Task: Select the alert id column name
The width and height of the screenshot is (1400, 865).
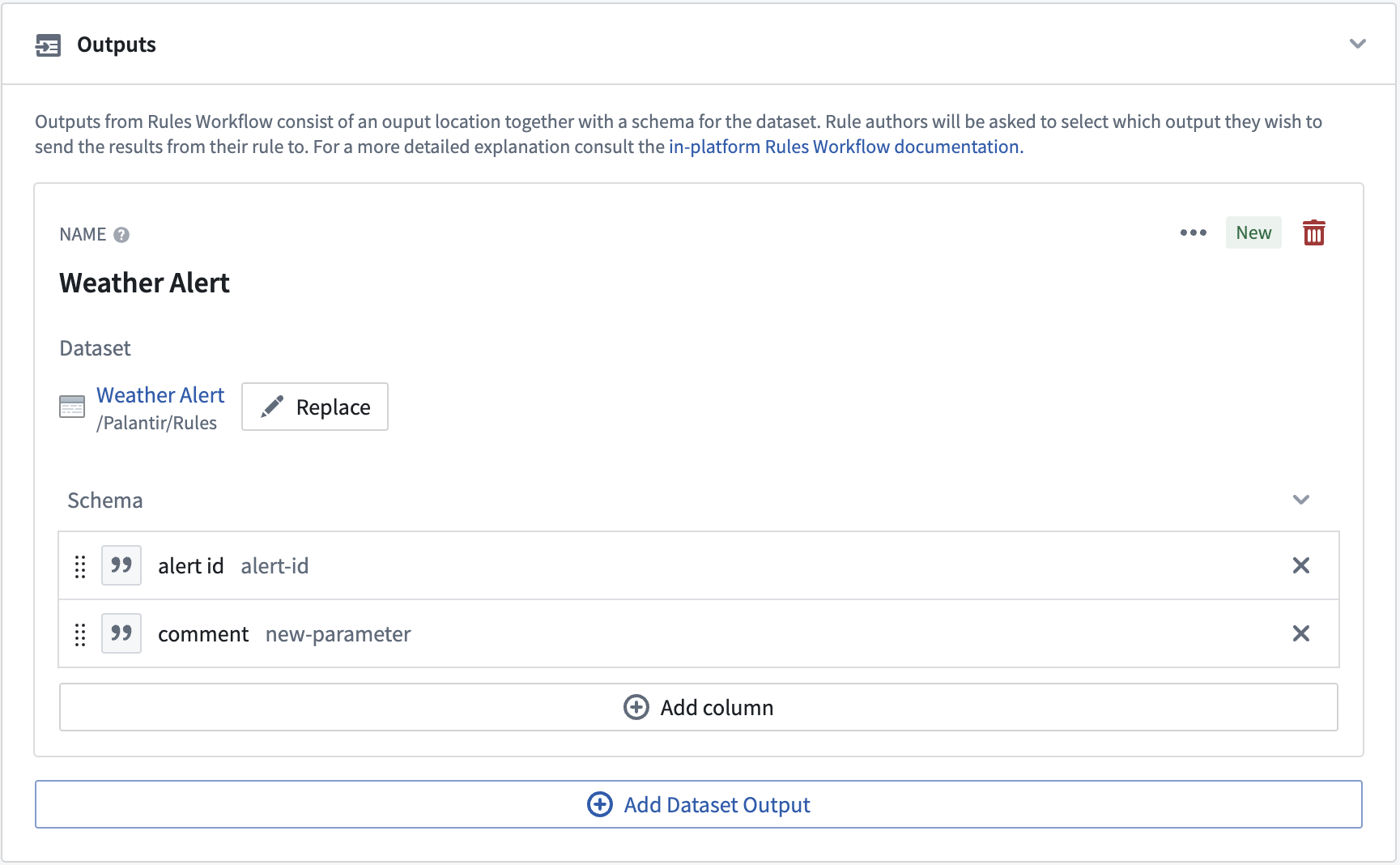Action: click(191, 566)
